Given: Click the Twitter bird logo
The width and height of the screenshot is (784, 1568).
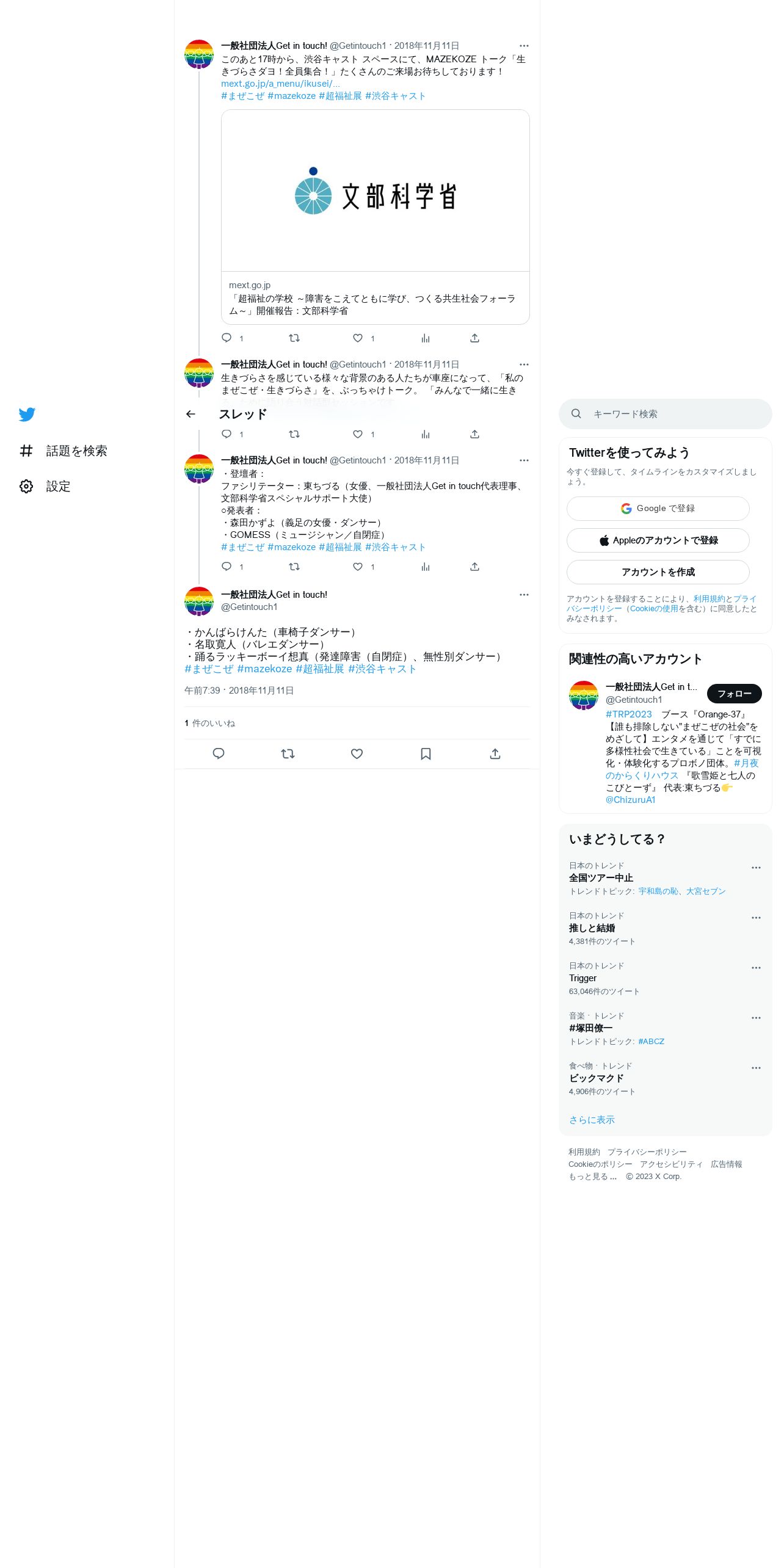Looking at the screenshot, I should [27, 415].
